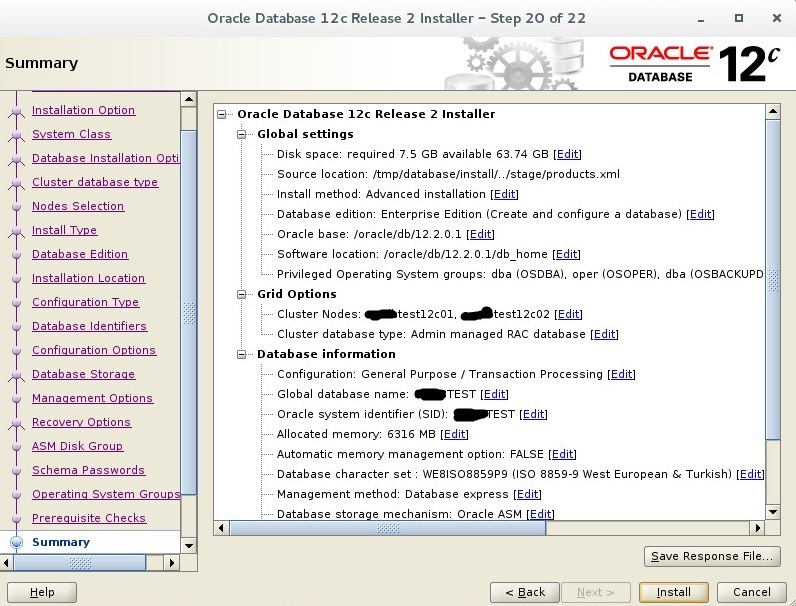The width and height of the screenshot is (796, 606).
Task: Click summary pane scroll up arrow
Action: click(773, 111)
